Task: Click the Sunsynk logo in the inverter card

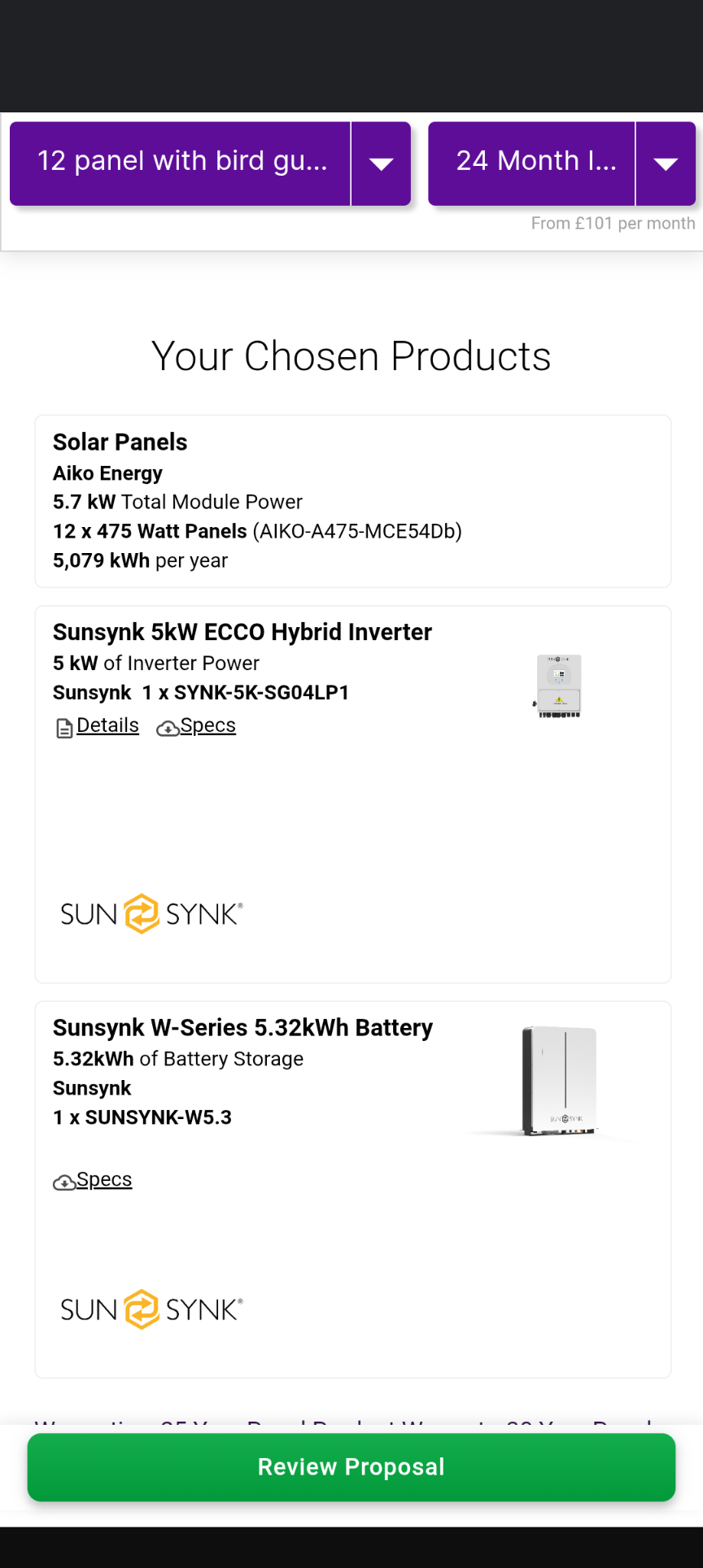Action: pos(151,914)
